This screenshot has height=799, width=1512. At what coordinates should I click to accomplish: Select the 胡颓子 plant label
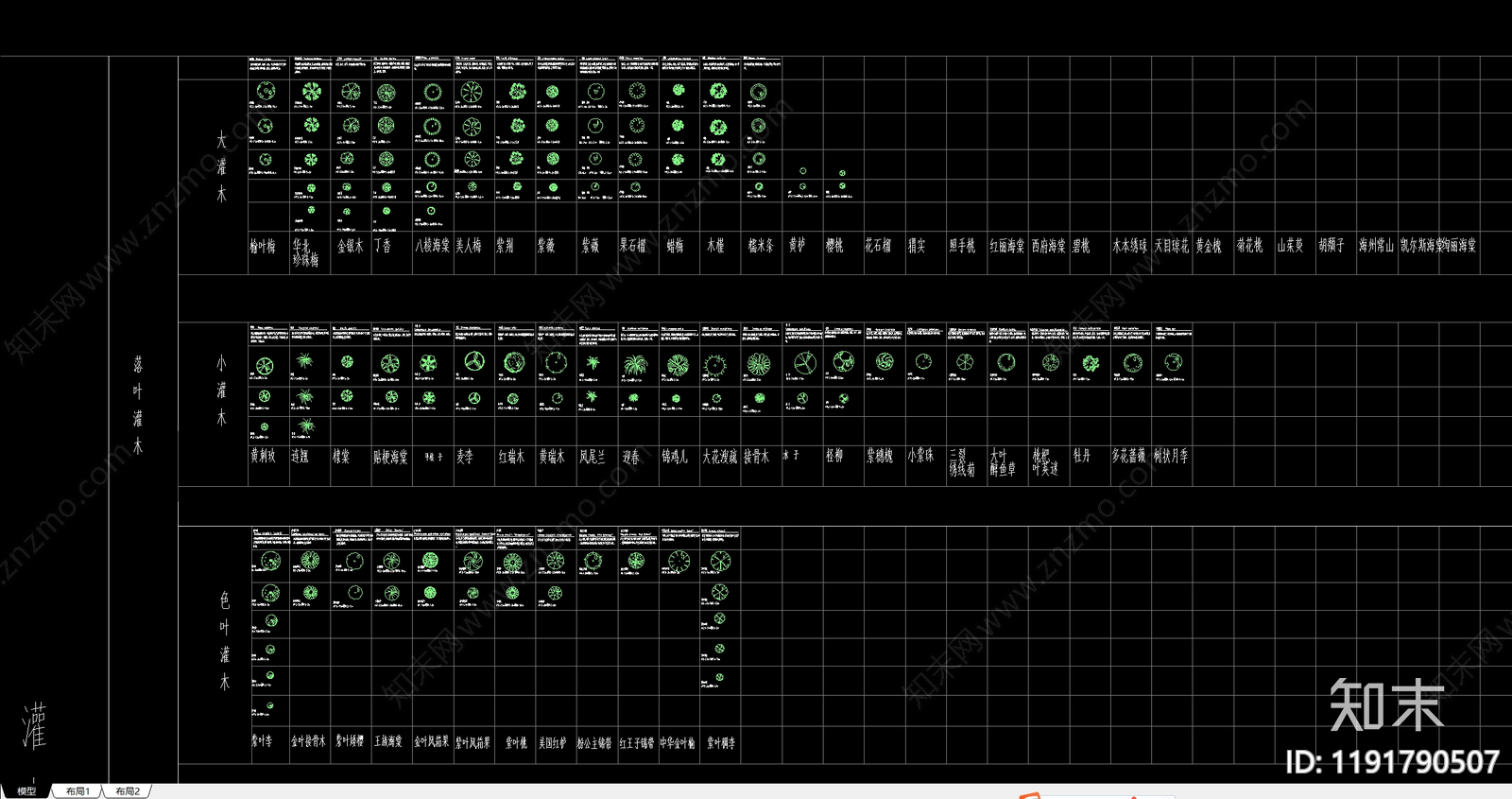click(1332, 246)
